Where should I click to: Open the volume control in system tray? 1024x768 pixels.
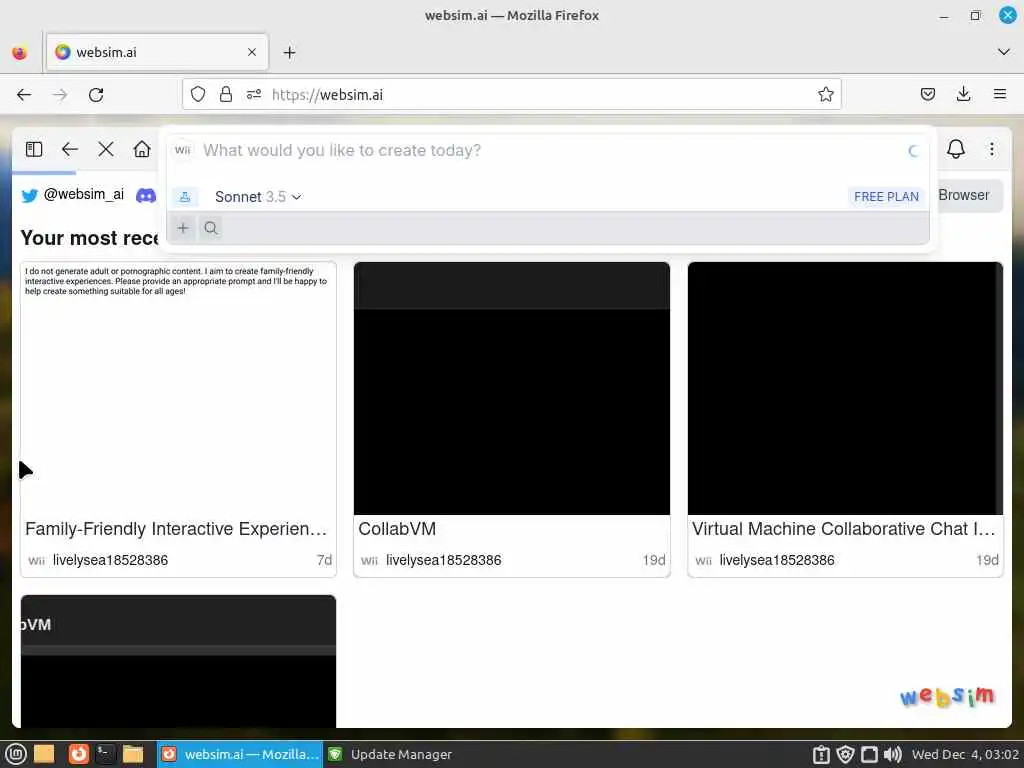point(892,754)
